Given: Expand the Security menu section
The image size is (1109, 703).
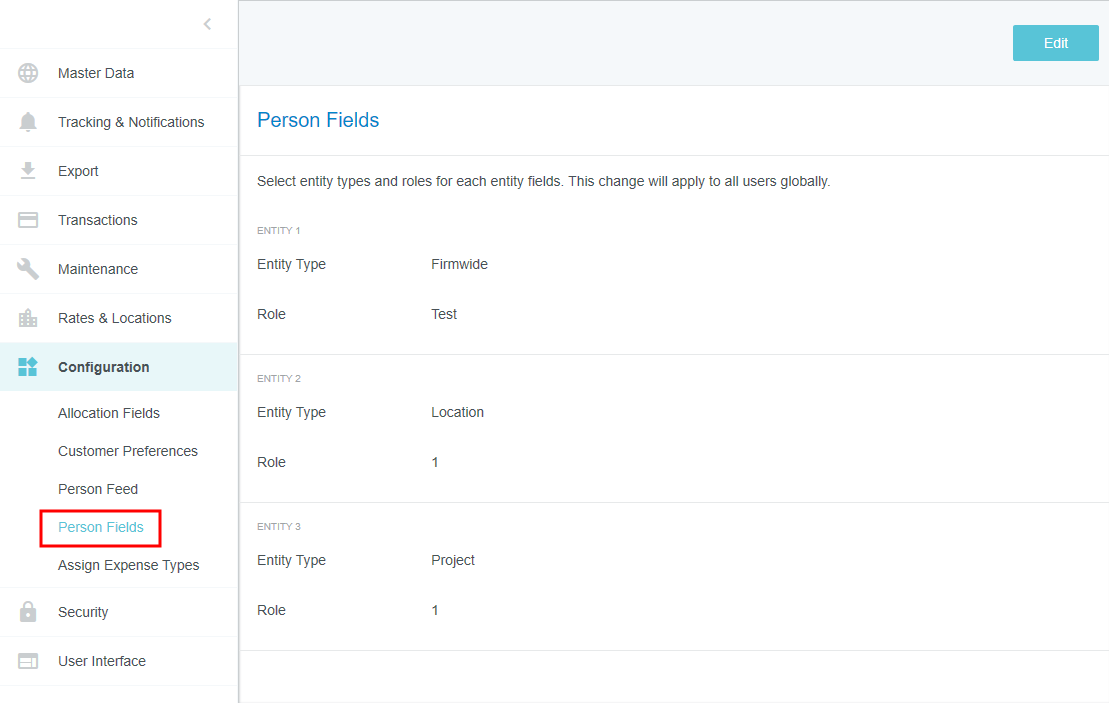Looking at the screenshot, I should click(x=83, y=612).
